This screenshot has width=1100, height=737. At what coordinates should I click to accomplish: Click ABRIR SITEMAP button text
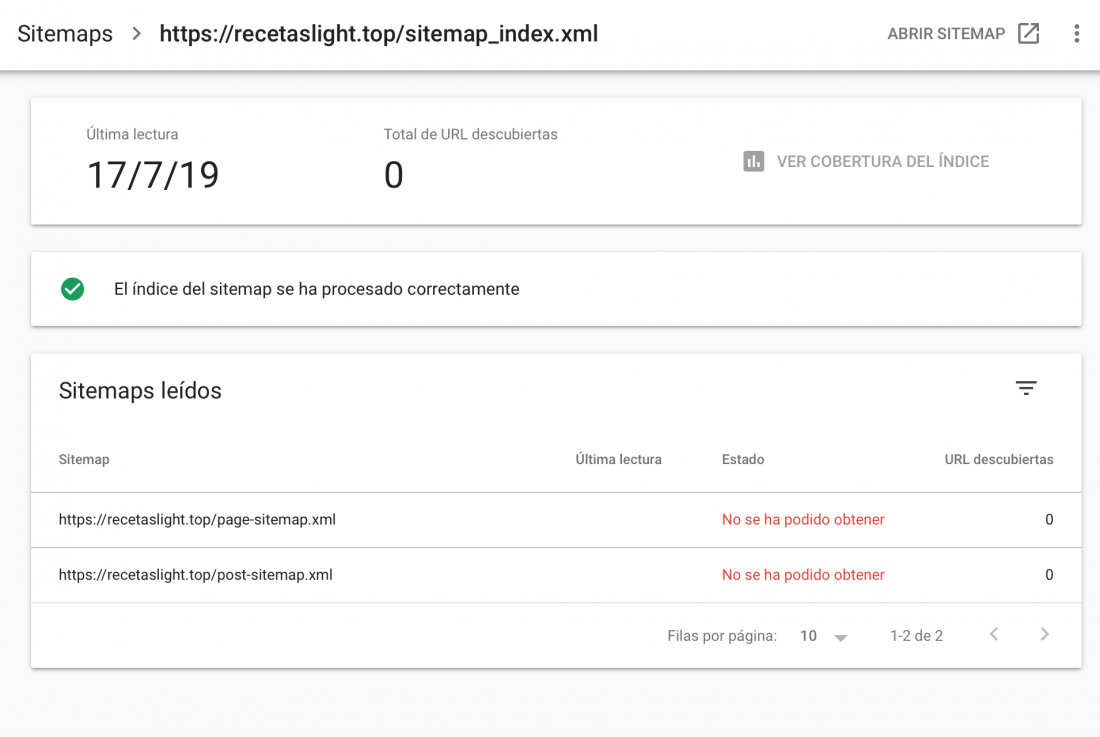point(946,34)
